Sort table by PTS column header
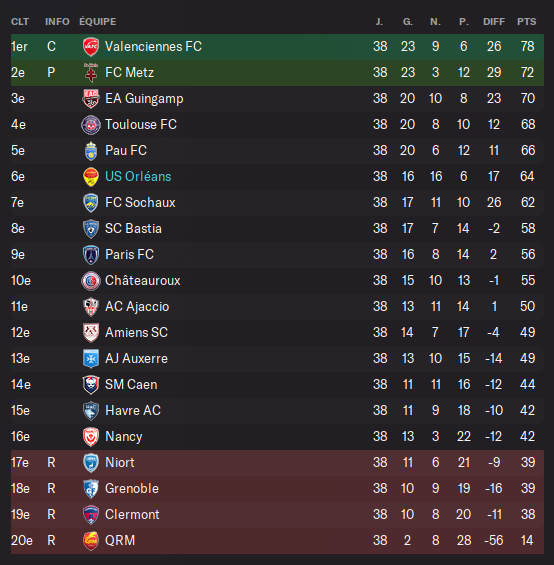Viewport: 554px width, 565px height. (527, 22)
